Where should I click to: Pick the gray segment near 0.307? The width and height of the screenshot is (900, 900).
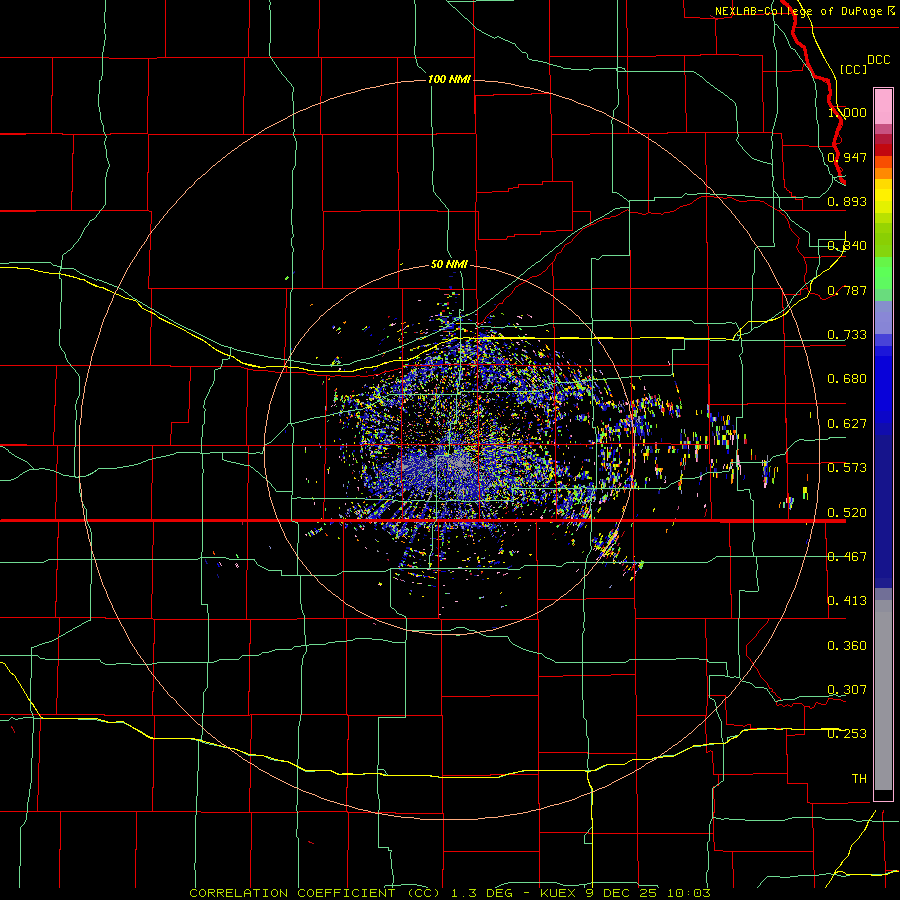click(883, 695)
